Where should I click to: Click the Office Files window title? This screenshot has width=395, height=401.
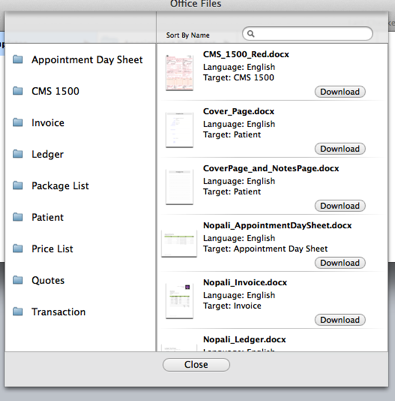coord(196,4)
